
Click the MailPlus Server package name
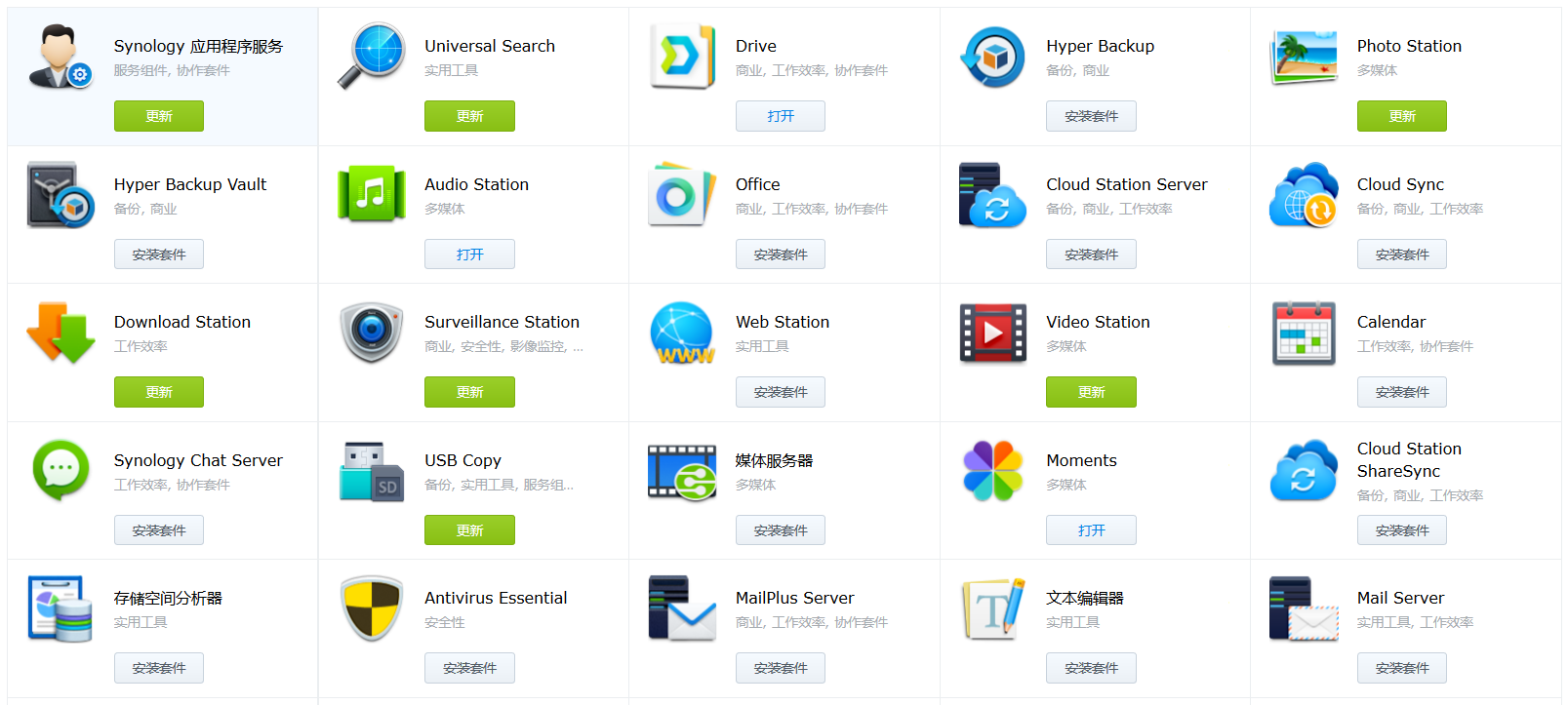pos(794,598)
